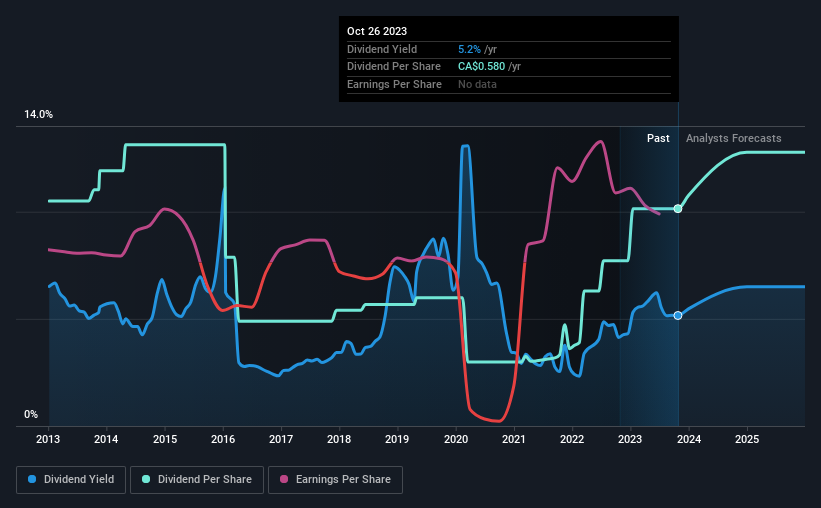This screenshot has width=821, height=508.
Task: Click the 2014 x-axis label
Action: pyautogui.click(x=106, y=439)
